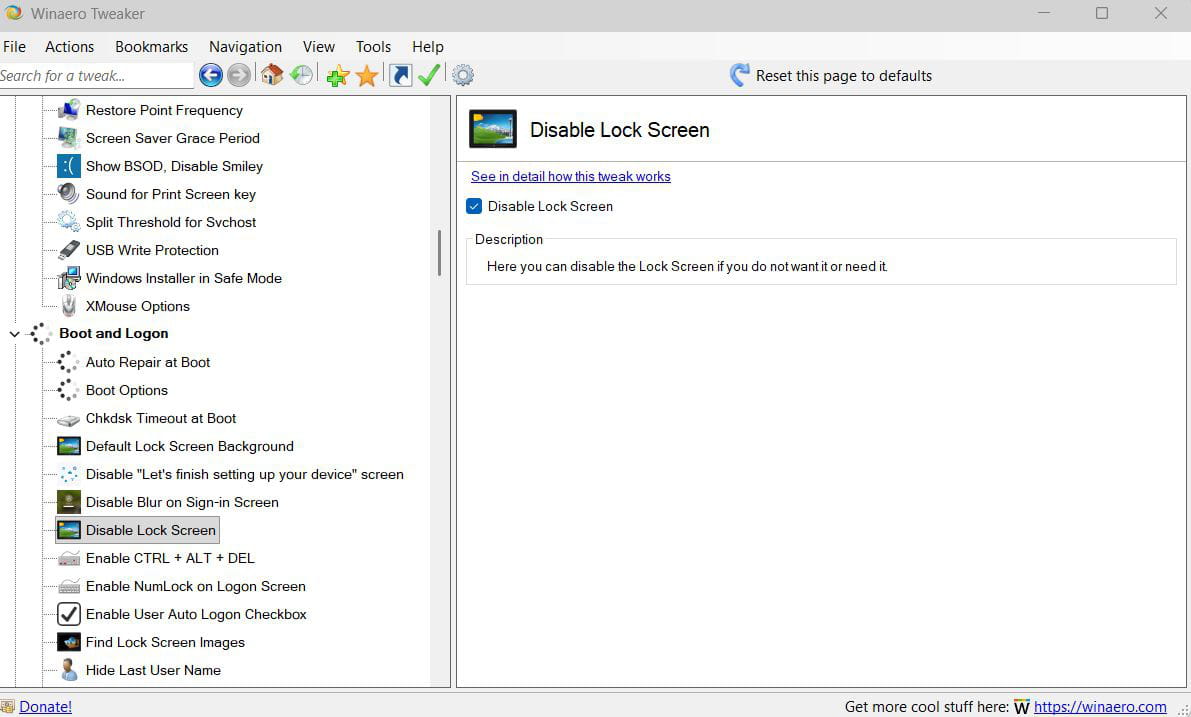Select 'Enable User Auto Logon Checkbox' item

(x=196, y=614)
